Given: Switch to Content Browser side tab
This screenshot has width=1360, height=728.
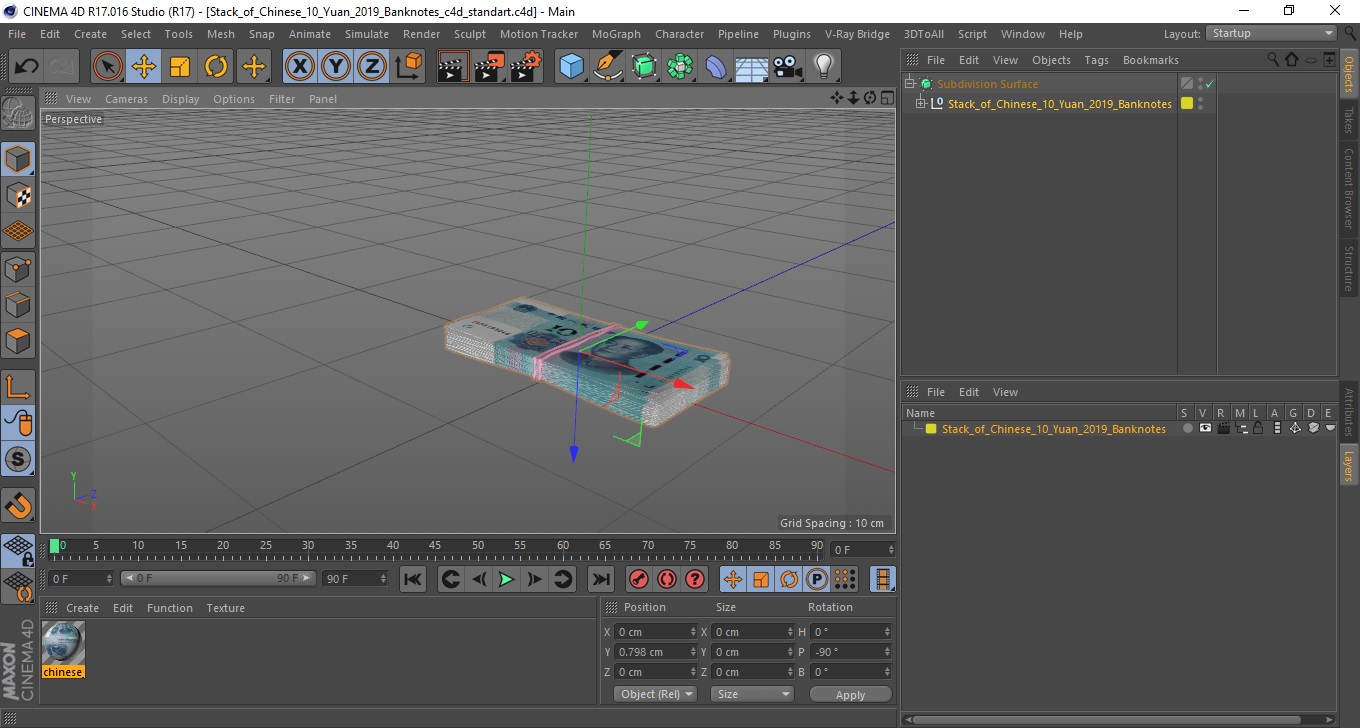Looking at the screenshot, I should [1349, 188].
